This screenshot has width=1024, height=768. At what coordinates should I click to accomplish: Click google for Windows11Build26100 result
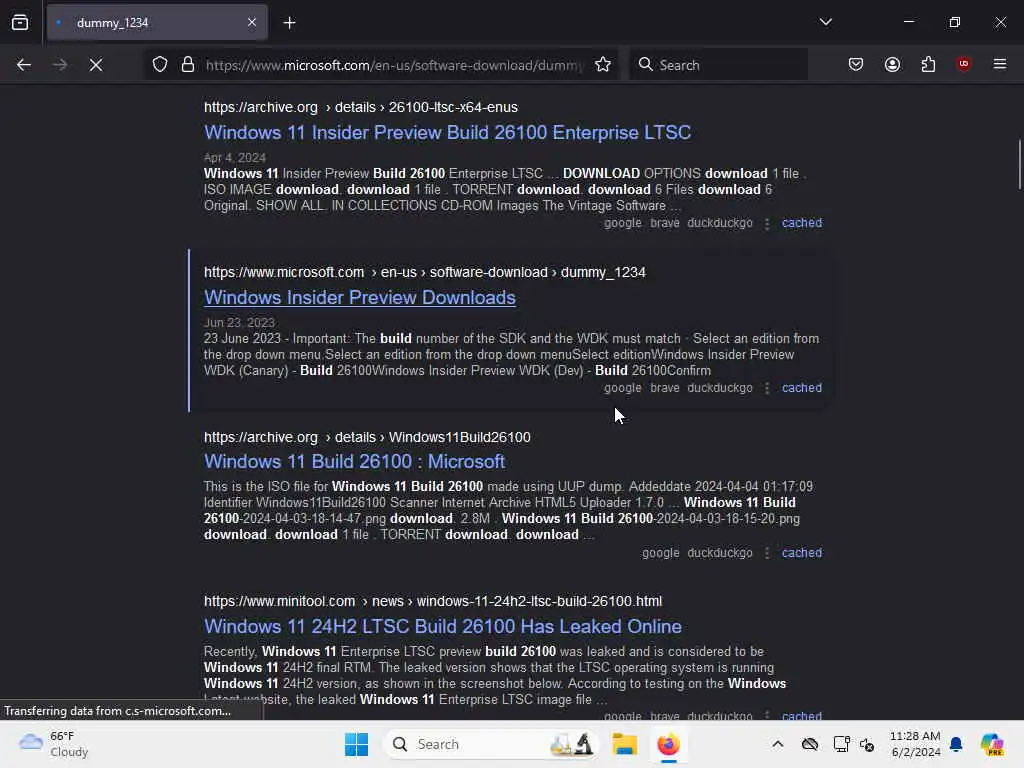pyautogui.click(x=661, y=552)
